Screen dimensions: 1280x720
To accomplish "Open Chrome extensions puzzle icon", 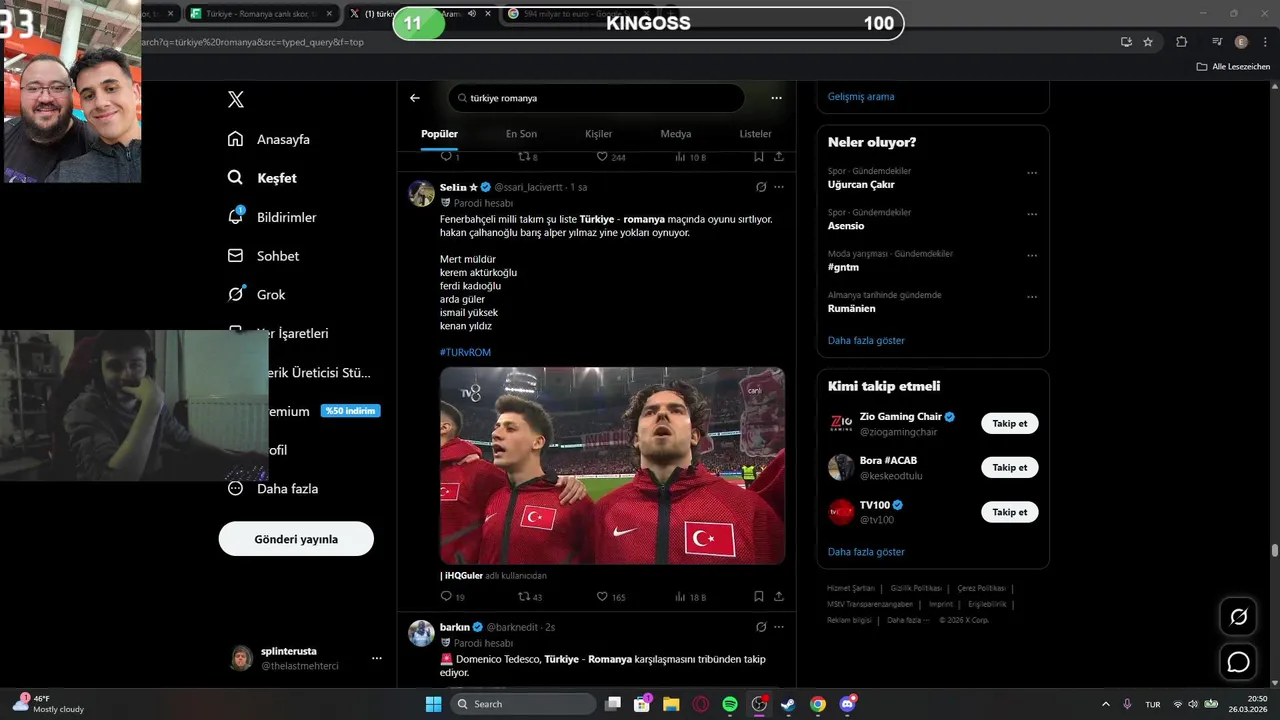I will tap(1182, 42).
